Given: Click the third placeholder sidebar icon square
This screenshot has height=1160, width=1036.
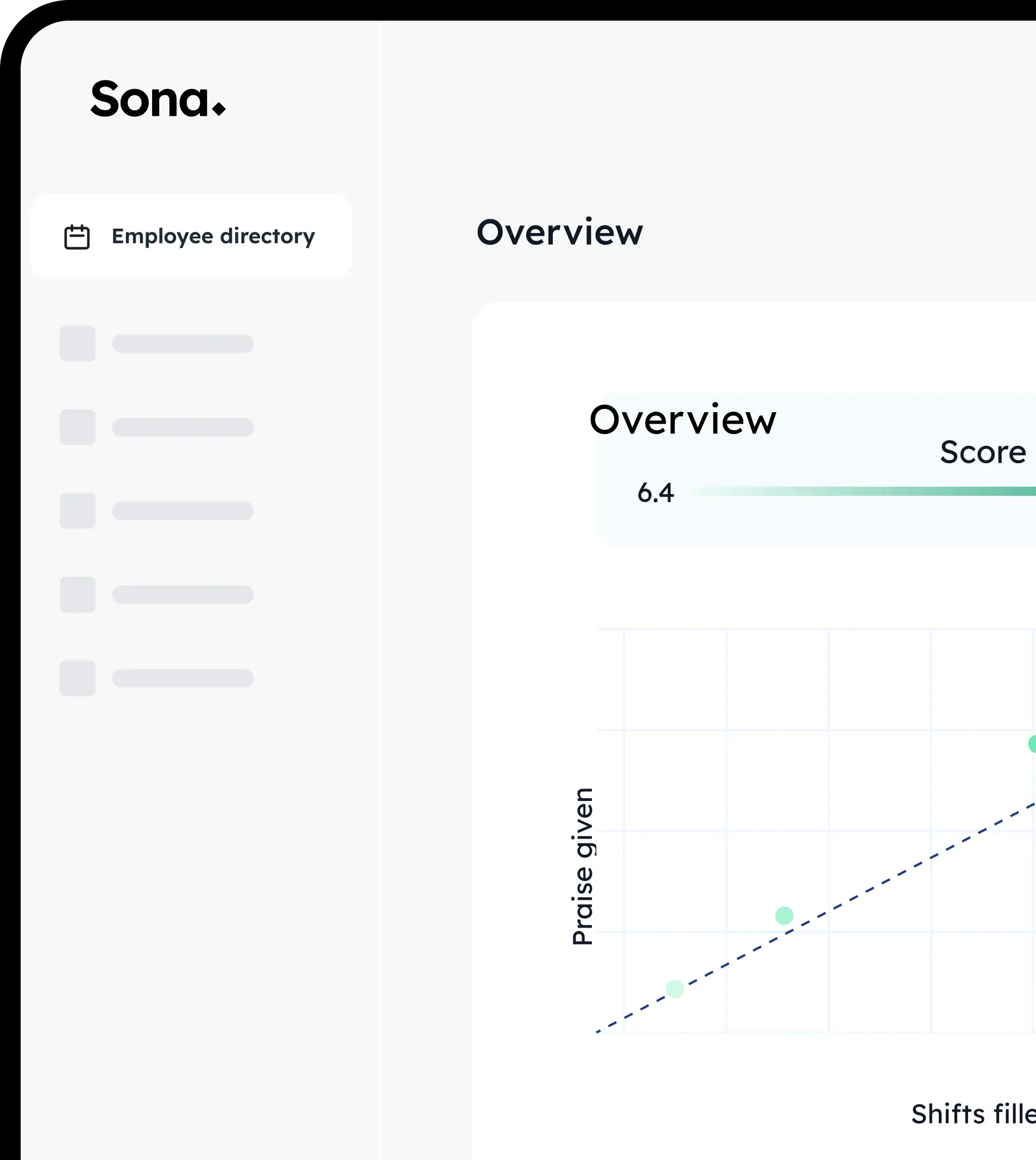Looking at the screenshot, I should (x=78, y=510).
